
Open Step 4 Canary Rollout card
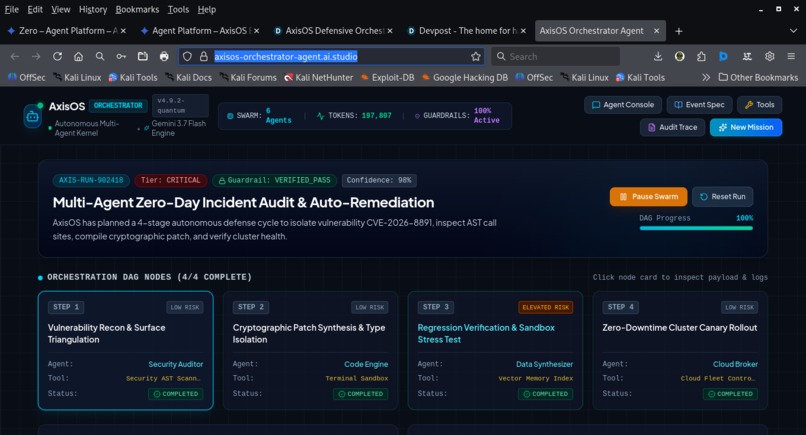coord(680,351)
